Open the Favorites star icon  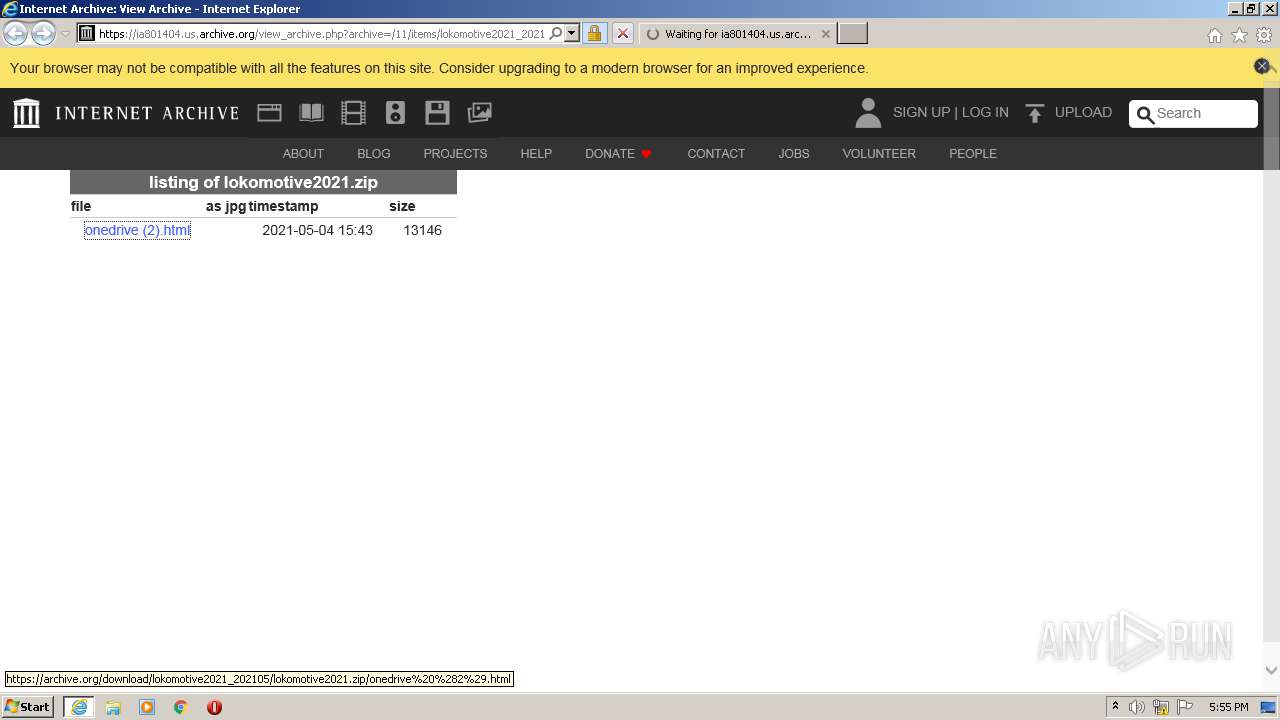click(x=1239, y=35)
